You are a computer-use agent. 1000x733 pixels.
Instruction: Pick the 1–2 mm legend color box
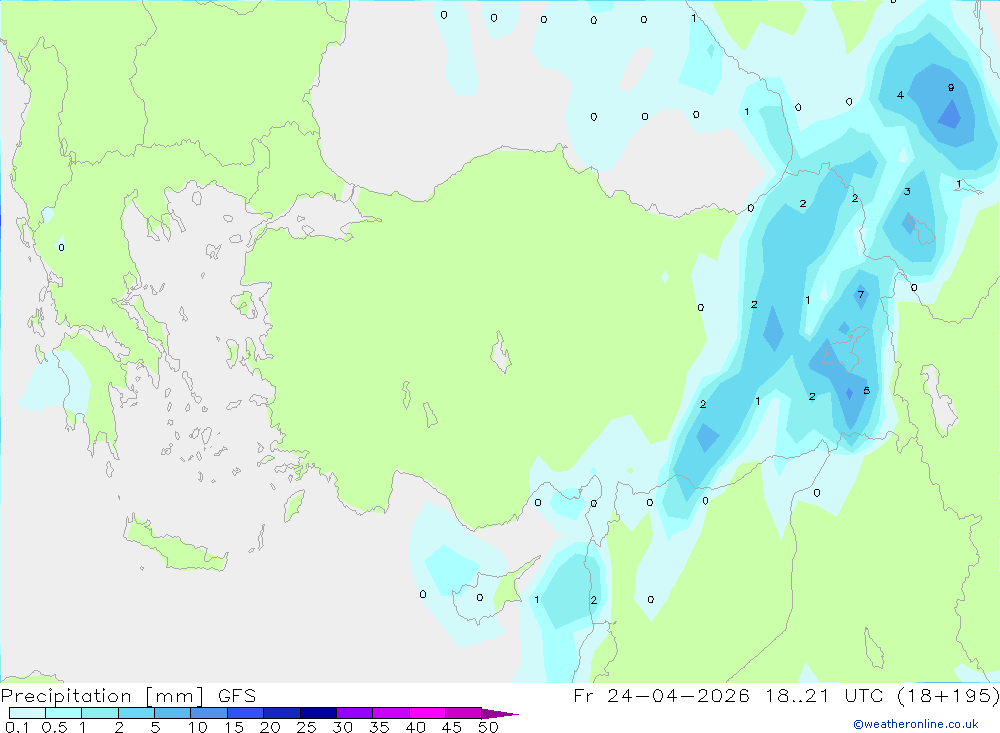pyautogui.click(x=100, y=713)
